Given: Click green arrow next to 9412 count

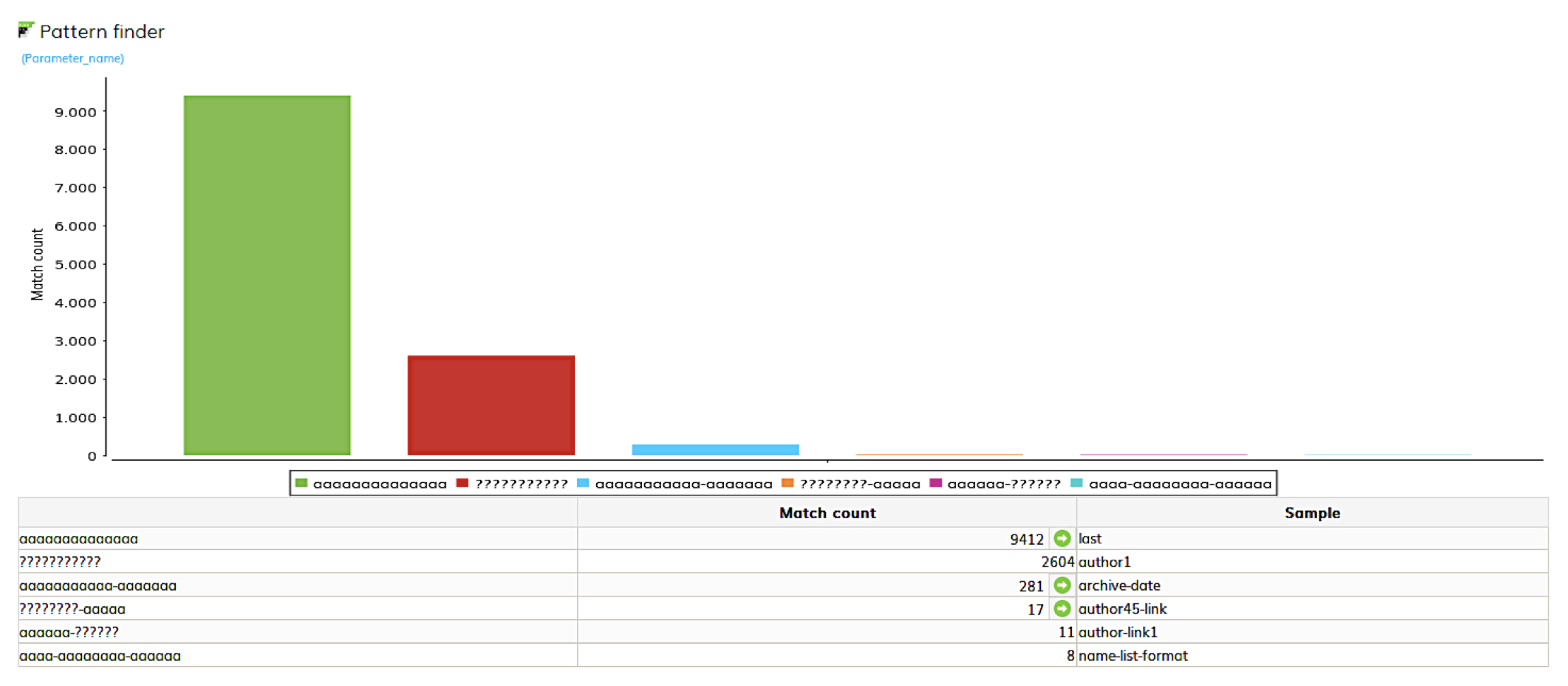Looking at the screenshot, I should pos(1062,538).
